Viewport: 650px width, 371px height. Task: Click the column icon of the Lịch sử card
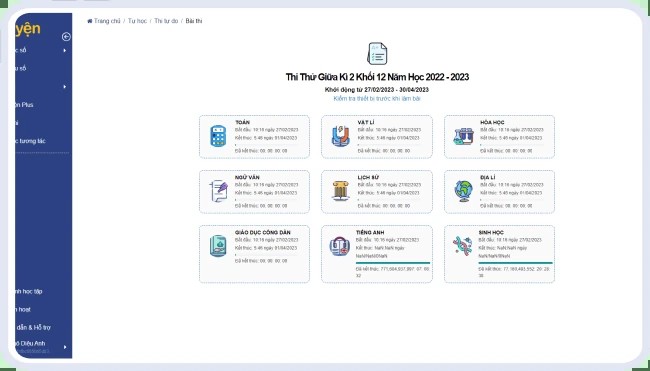341,191
